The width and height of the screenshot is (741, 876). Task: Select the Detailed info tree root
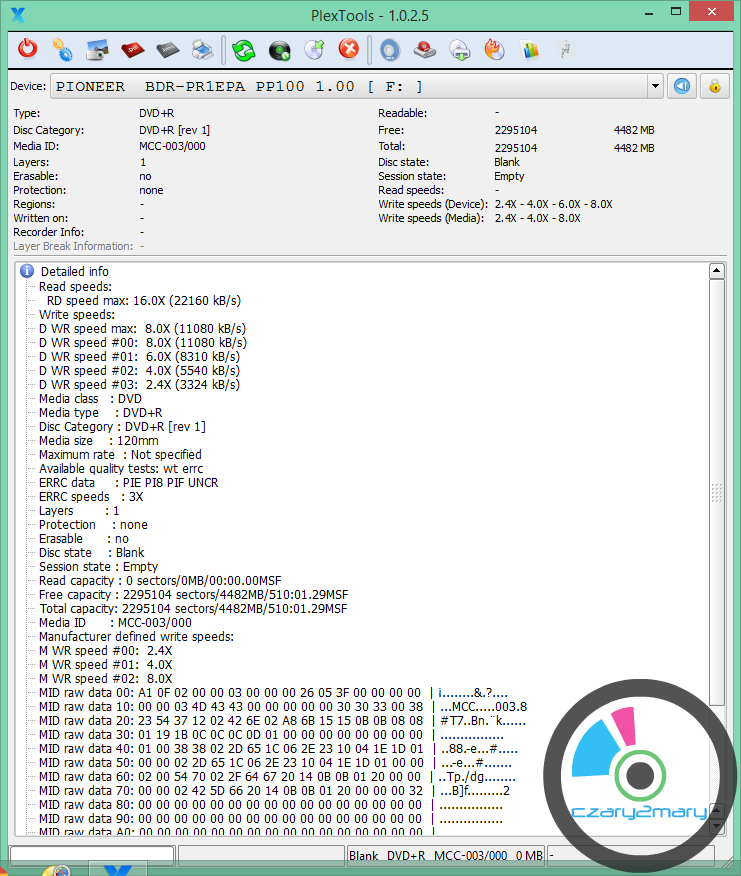(x=74, y=271)
